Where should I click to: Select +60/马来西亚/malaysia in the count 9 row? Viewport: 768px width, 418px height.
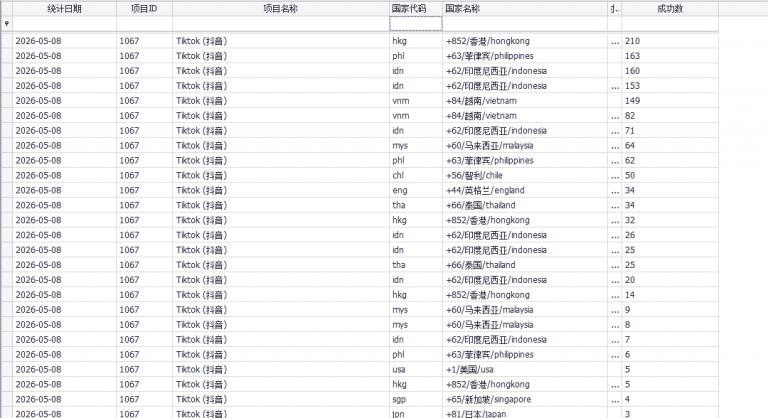[525, 310]
